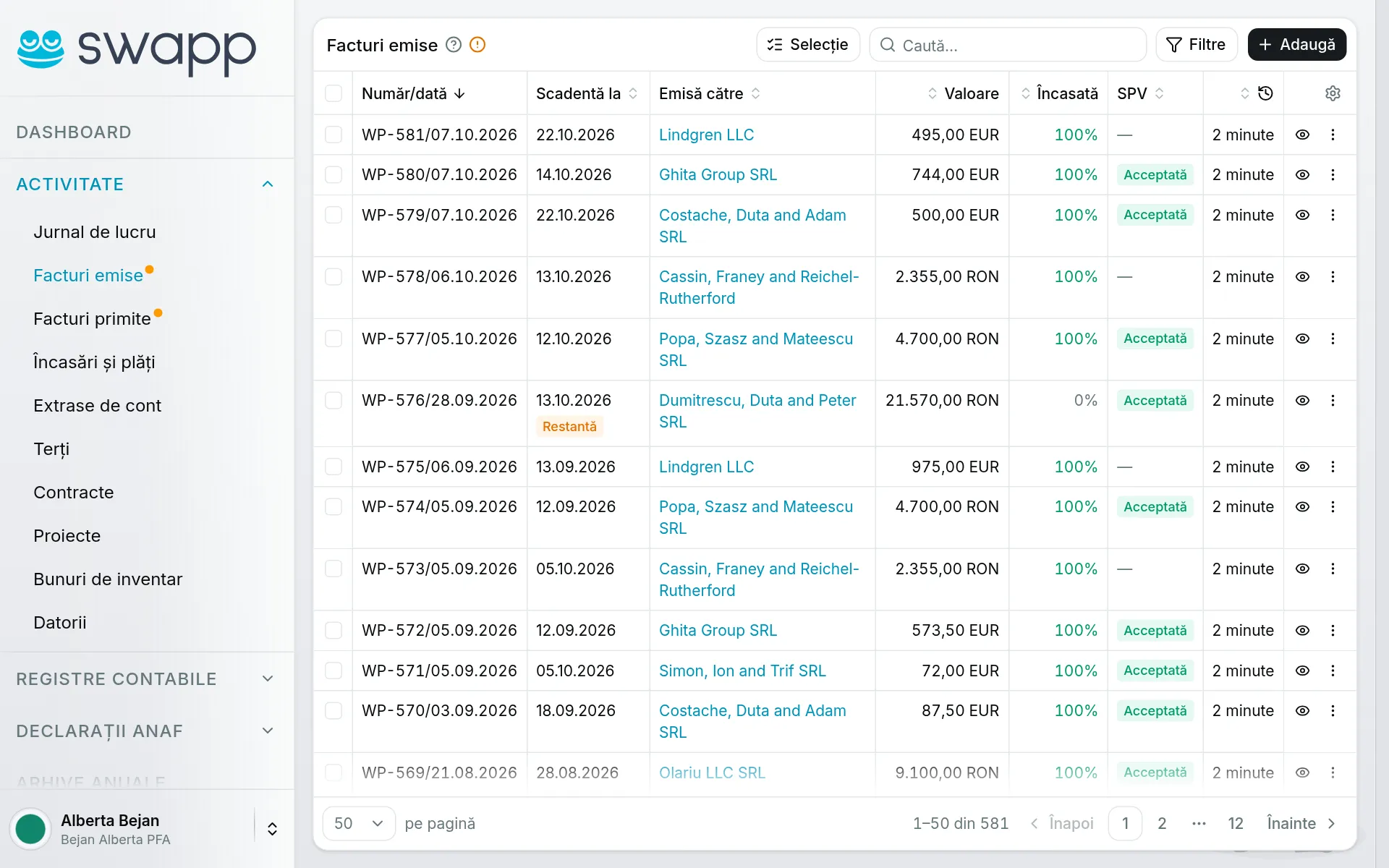Click the Adaugă button
This screenshot has height=868, width=1389.
[1297, 45]
